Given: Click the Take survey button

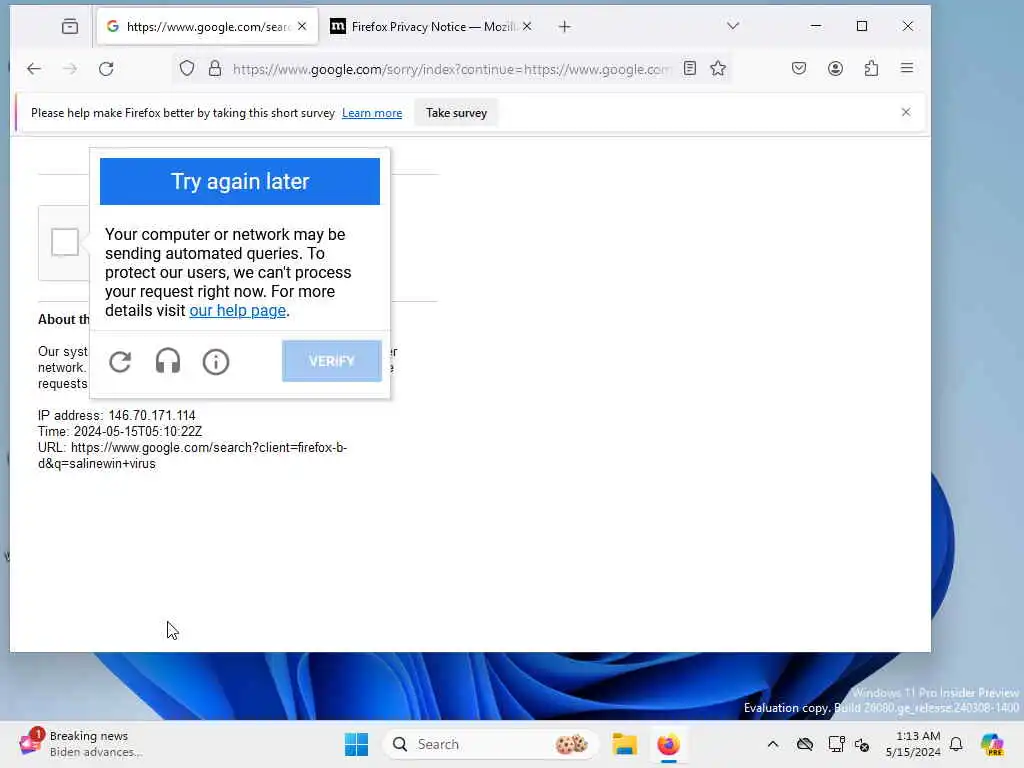Looking at the screenshot, I should [456, 113].
